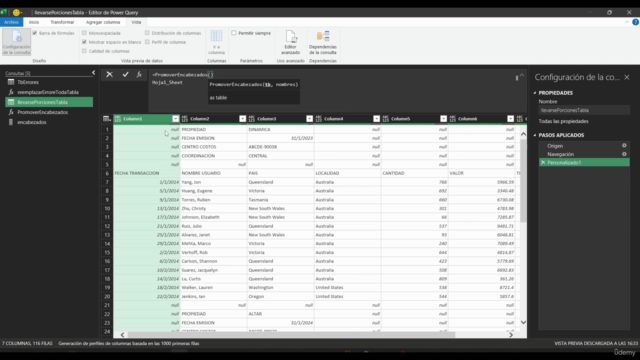The width and height of the screenshot is (640, 360).
Task: Click cell 'FECHA TRANSACCION' in row 6
Action: click(147, 173)
